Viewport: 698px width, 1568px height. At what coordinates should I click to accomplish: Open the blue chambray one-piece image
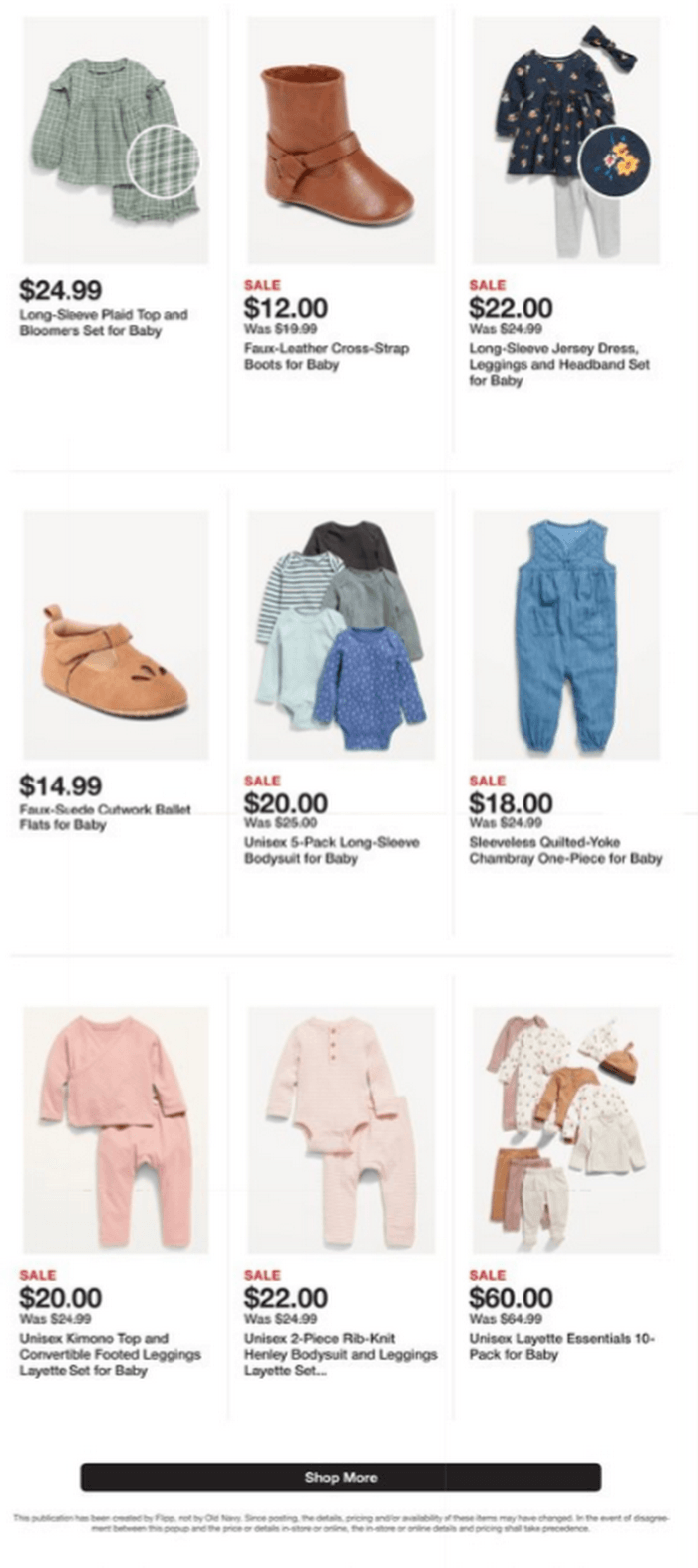(566, 635)
